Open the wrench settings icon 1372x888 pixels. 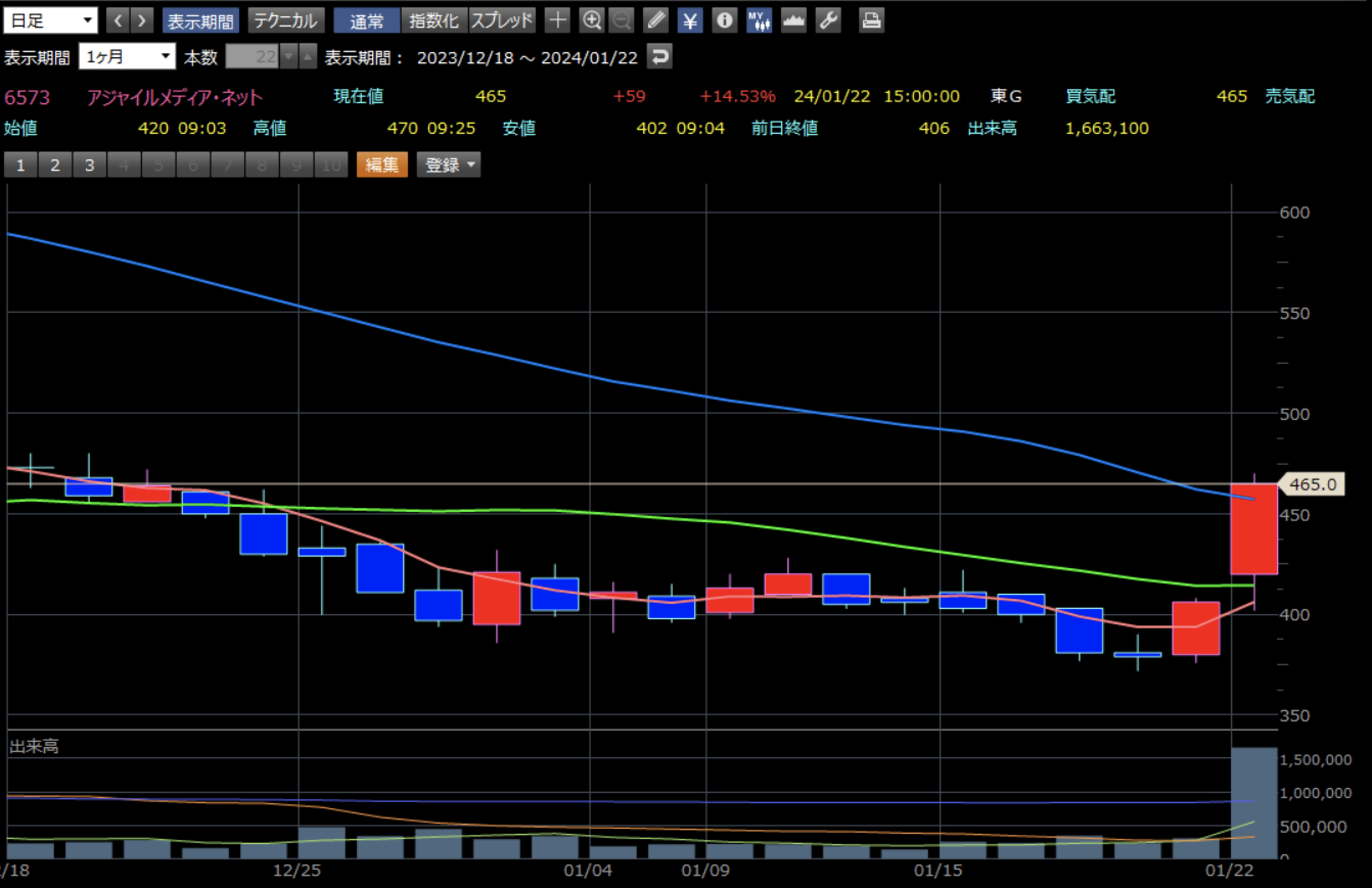(828, 21)
